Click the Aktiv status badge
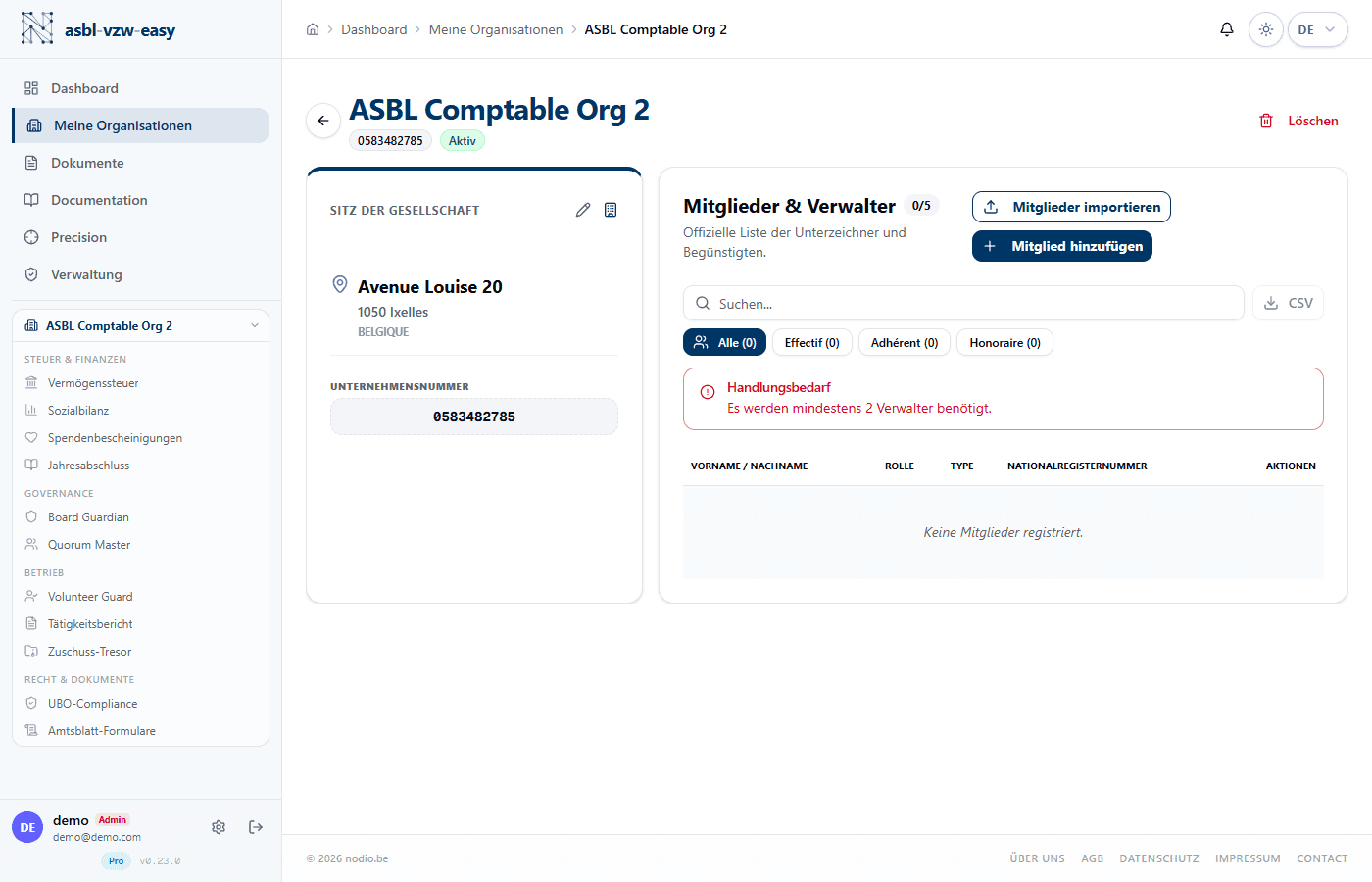Image resolution: width=1372 pixels, height=882 pixels. (x=463, y=140)
